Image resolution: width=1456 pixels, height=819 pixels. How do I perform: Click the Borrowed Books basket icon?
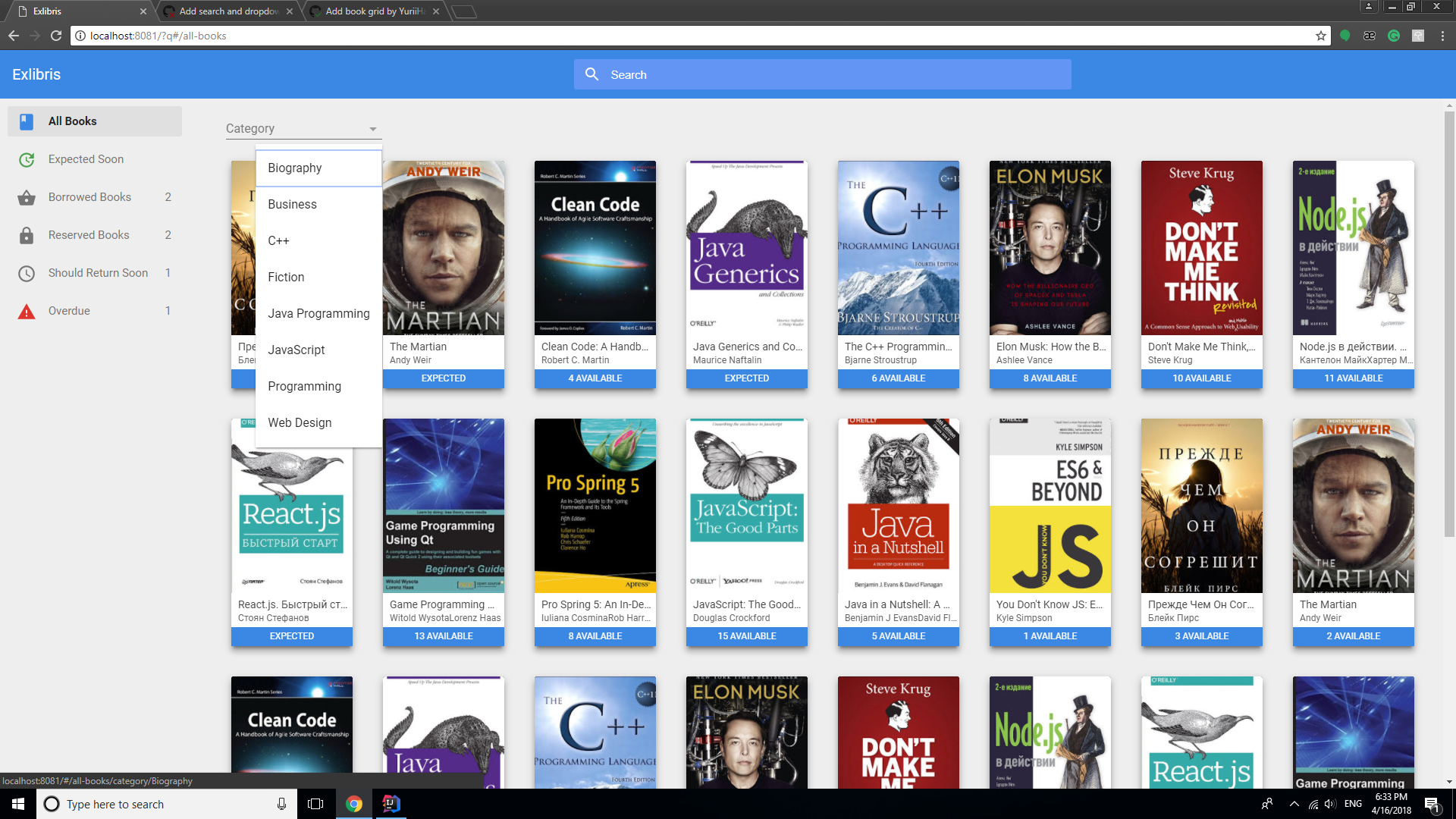pos(27,197)
